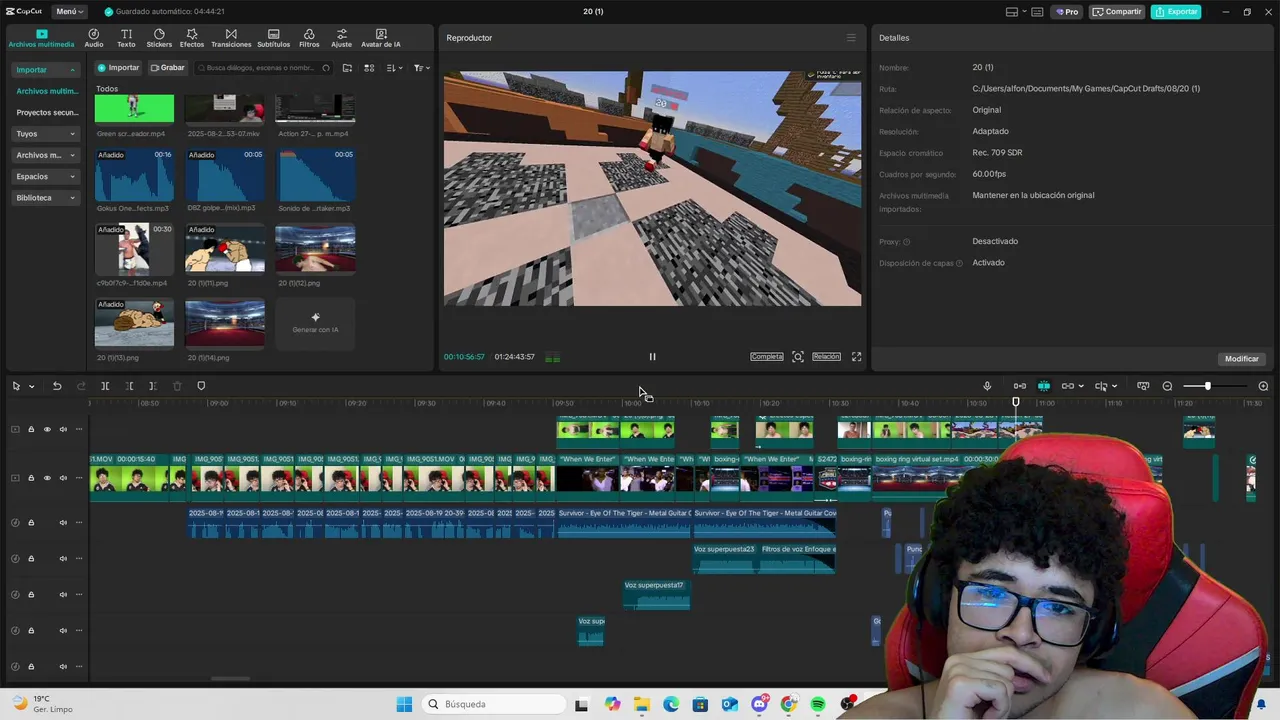This screenshot has width=1280, height=720.
Task: Click the timeline horizontal scrollbar
Action: coord(231,679)
